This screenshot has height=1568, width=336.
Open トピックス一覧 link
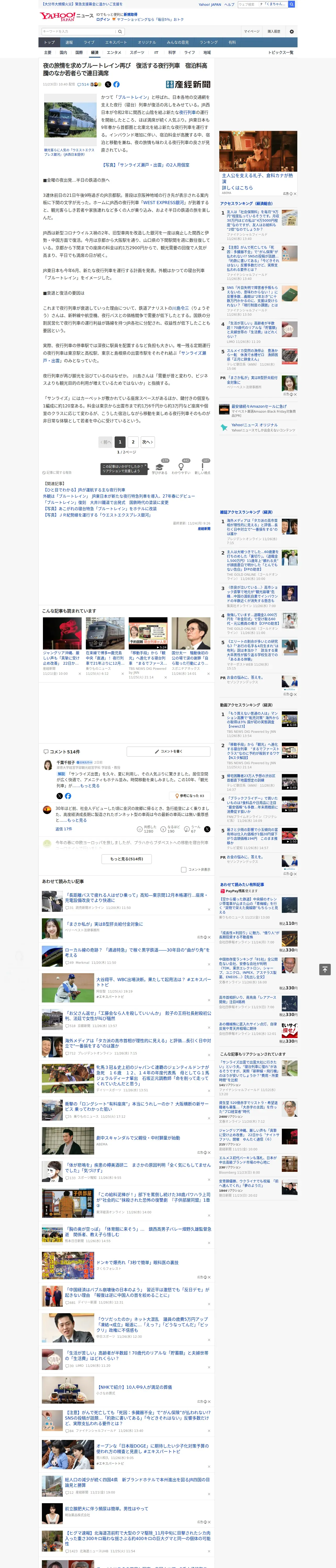[x=281, y=52]
